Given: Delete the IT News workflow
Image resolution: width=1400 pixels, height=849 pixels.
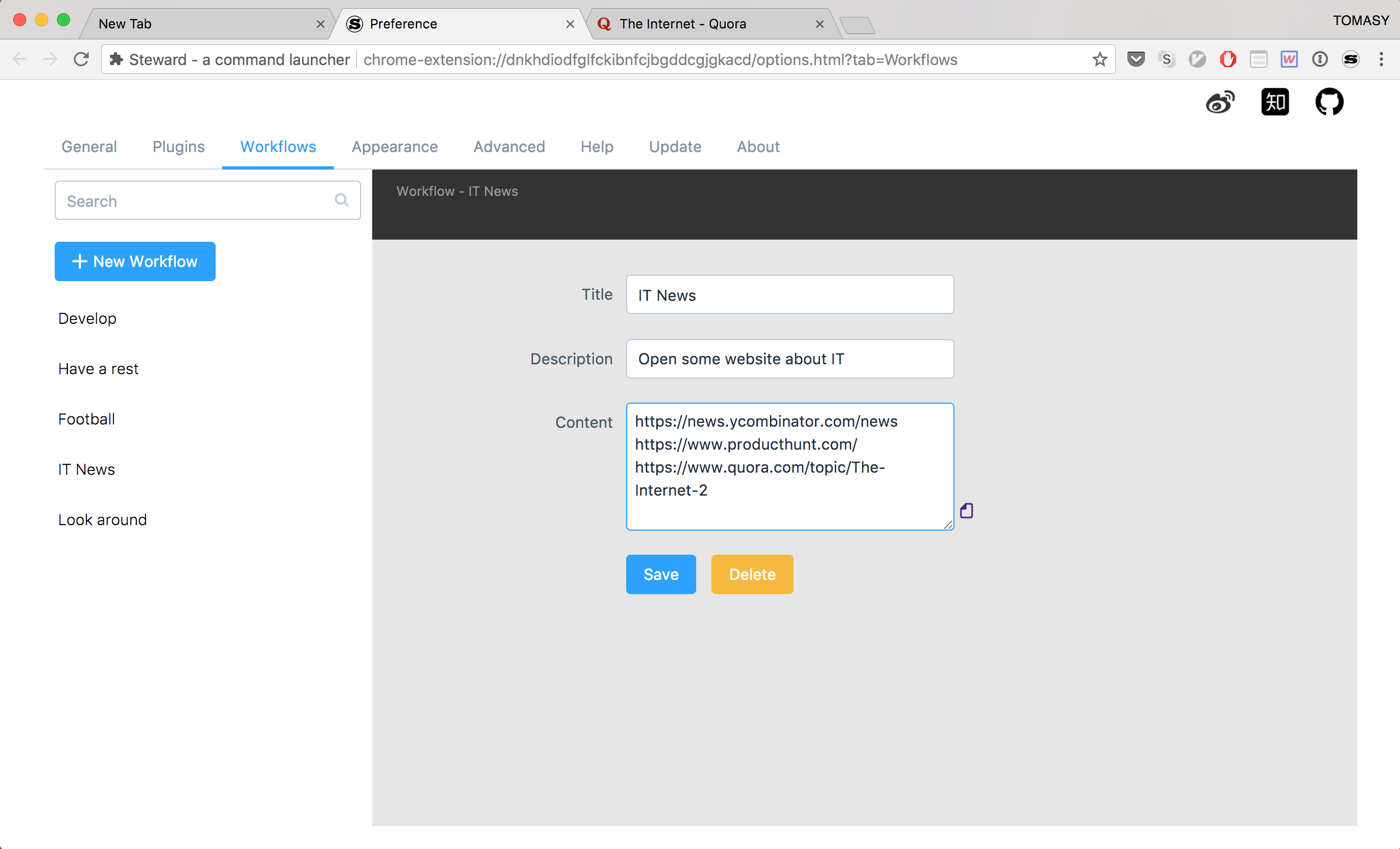Looking at the screenshot, I should 751,574.
